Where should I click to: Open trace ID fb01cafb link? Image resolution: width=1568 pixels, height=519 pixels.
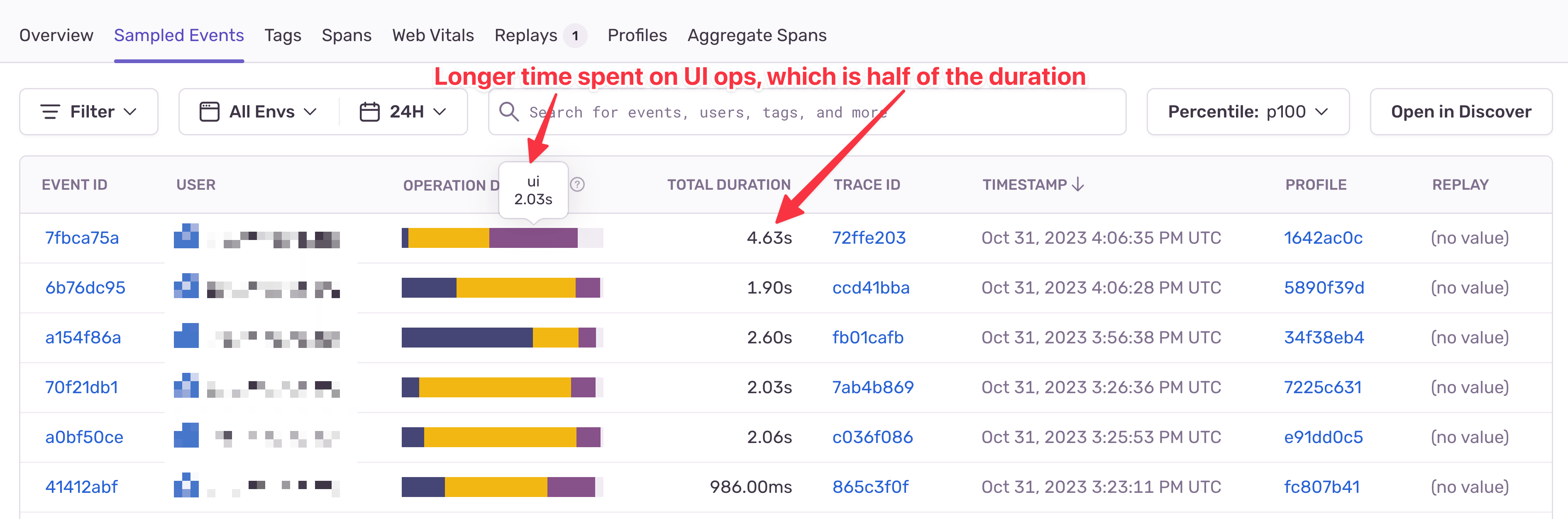[x=868, y=338]
